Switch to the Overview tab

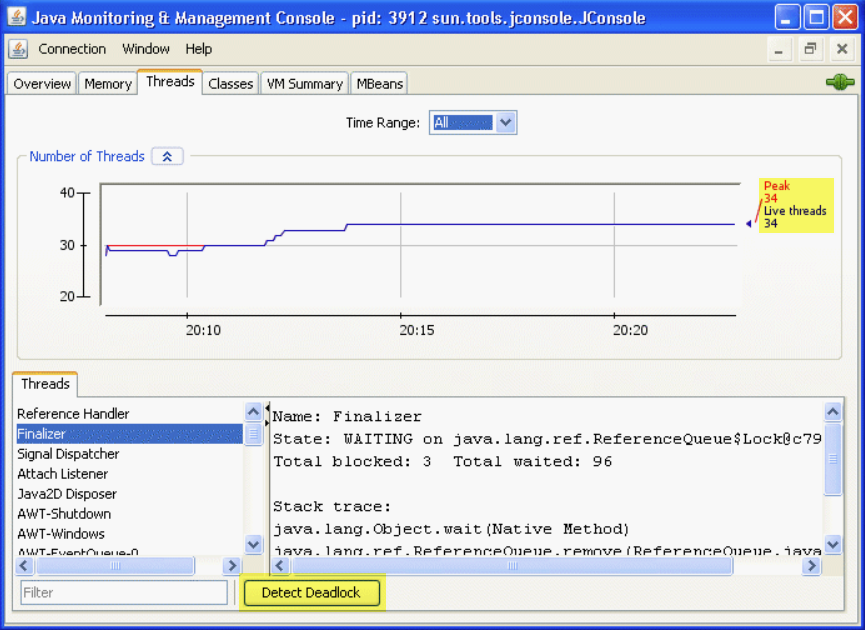click(42, 84)
